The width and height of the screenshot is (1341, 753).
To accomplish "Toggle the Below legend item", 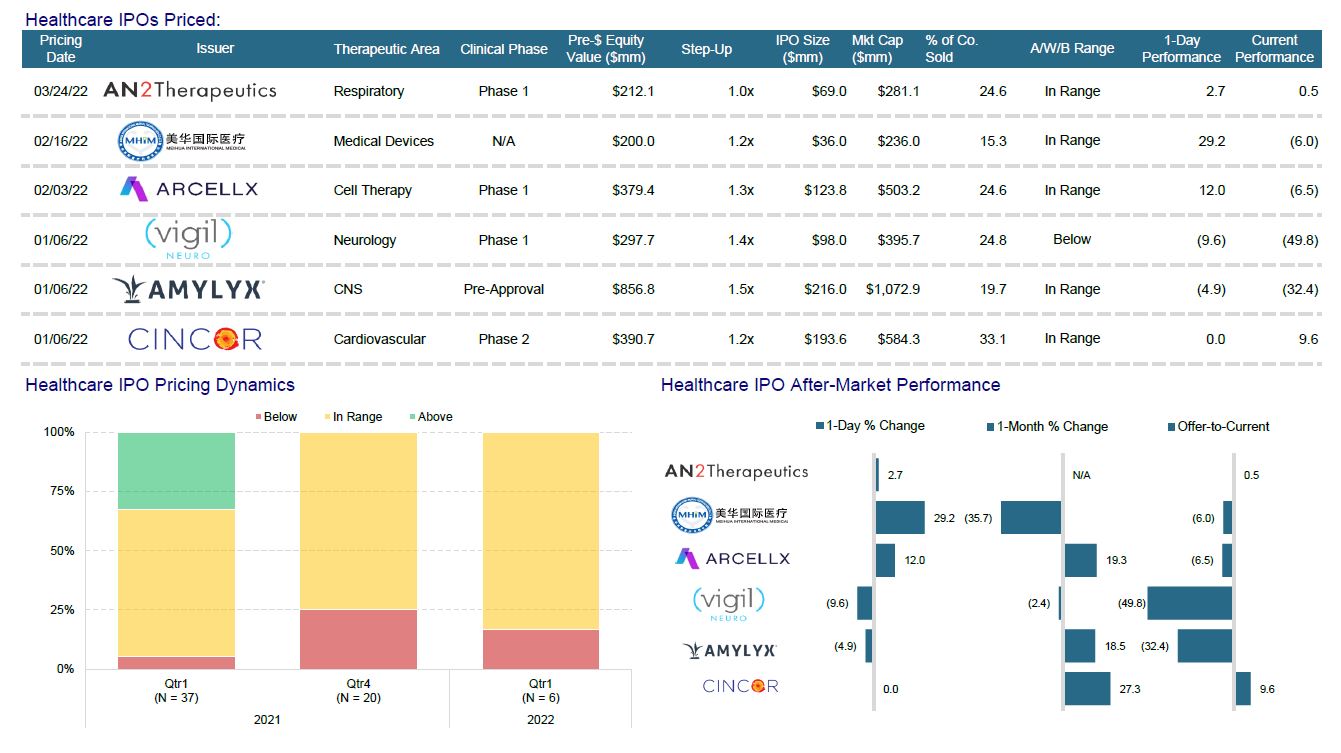I will click(x=276, y=417).
